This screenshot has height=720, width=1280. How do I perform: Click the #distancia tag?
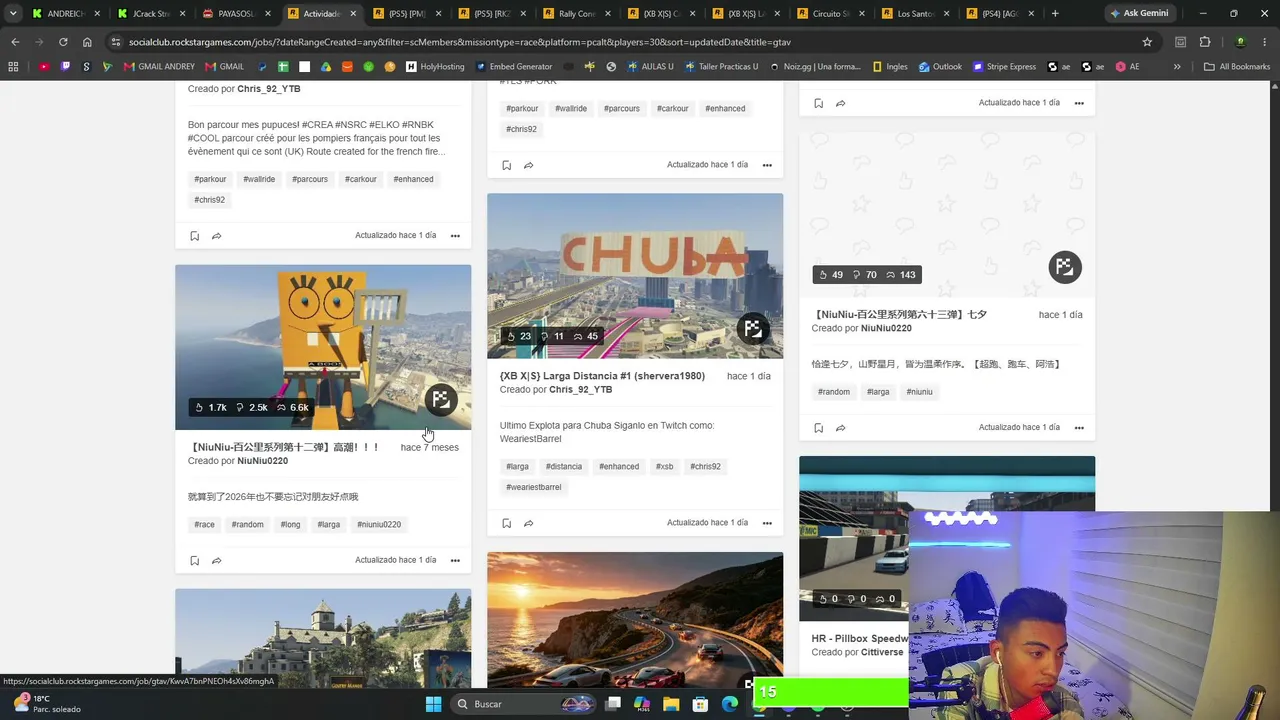point(563,466)
